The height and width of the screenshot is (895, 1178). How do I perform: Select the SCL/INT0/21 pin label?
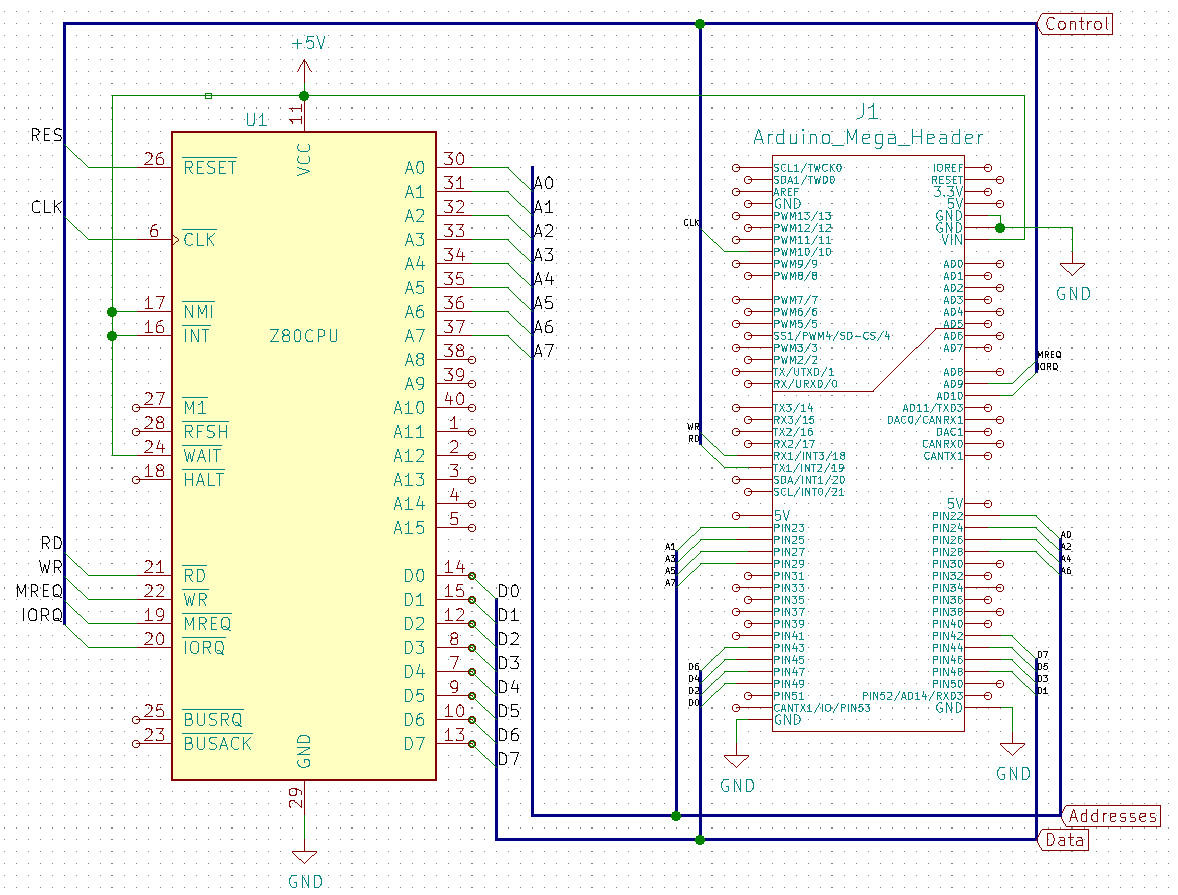(809, 492)
